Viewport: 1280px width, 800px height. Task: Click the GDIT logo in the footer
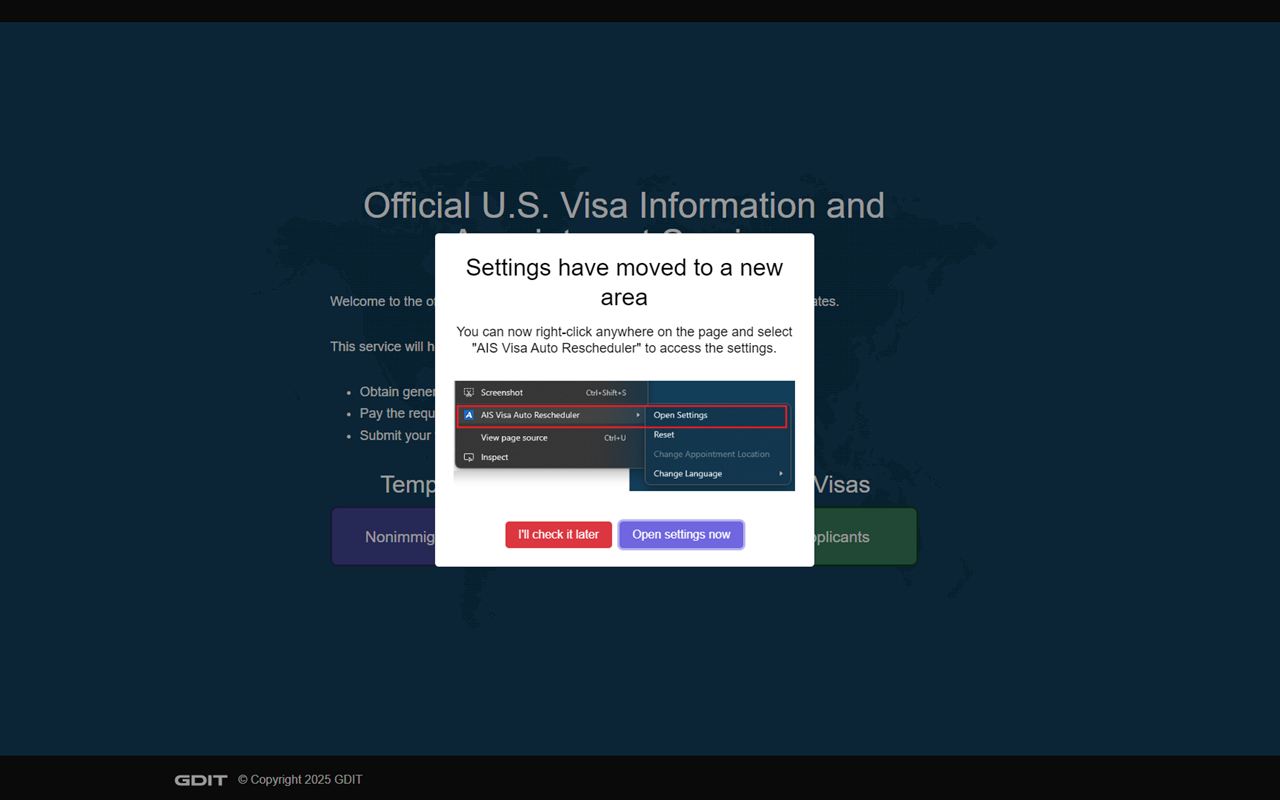coord(201,780)
